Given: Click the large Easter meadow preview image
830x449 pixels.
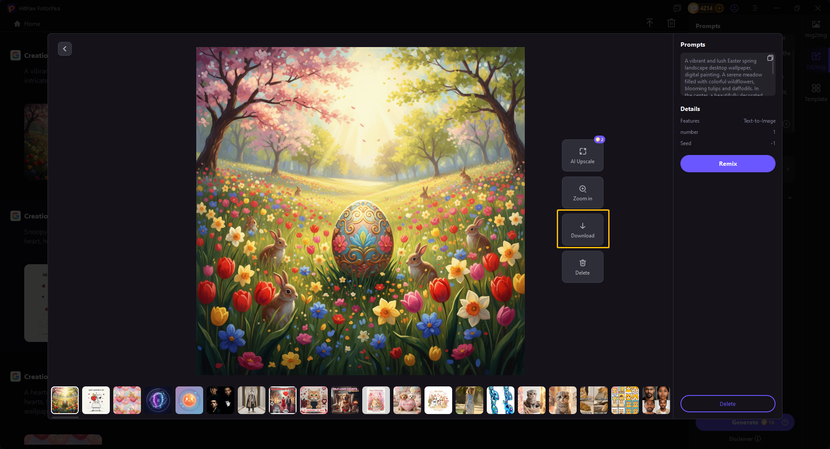Looking at the screenshot, I should tap(360, 211).
